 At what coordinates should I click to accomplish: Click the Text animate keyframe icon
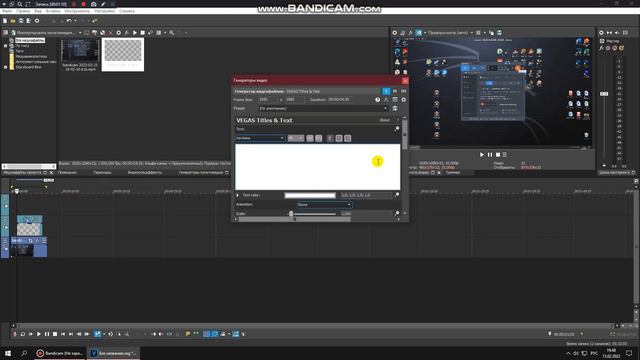[397, 129]
